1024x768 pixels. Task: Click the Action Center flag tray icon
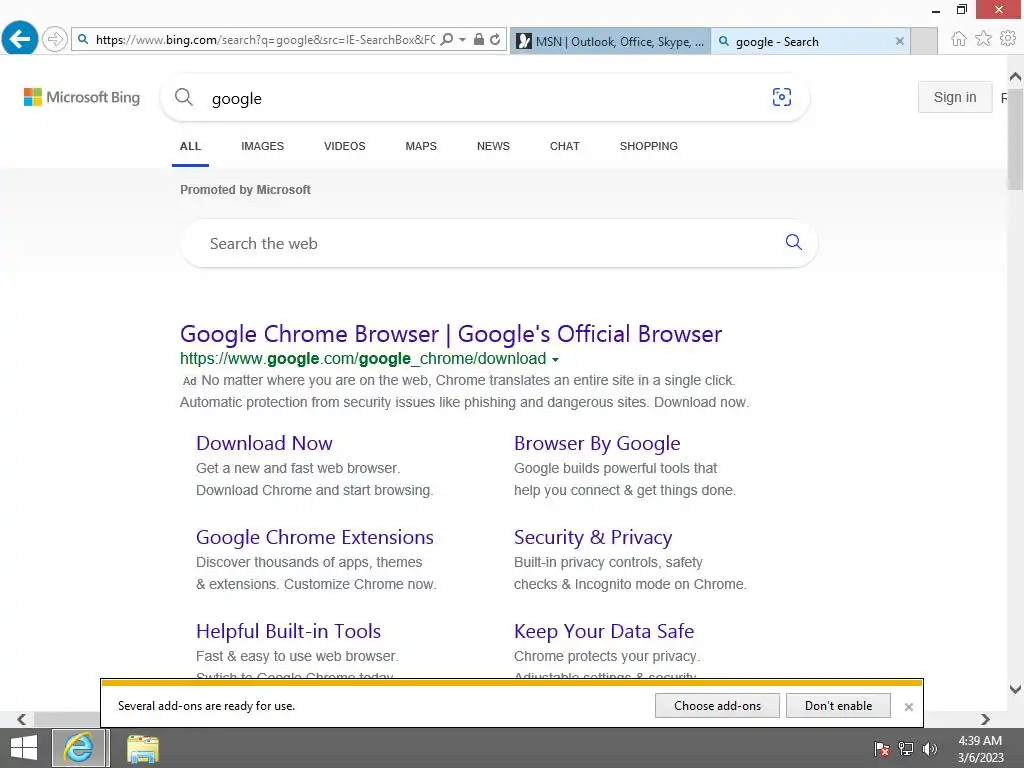tap(882, 749)
